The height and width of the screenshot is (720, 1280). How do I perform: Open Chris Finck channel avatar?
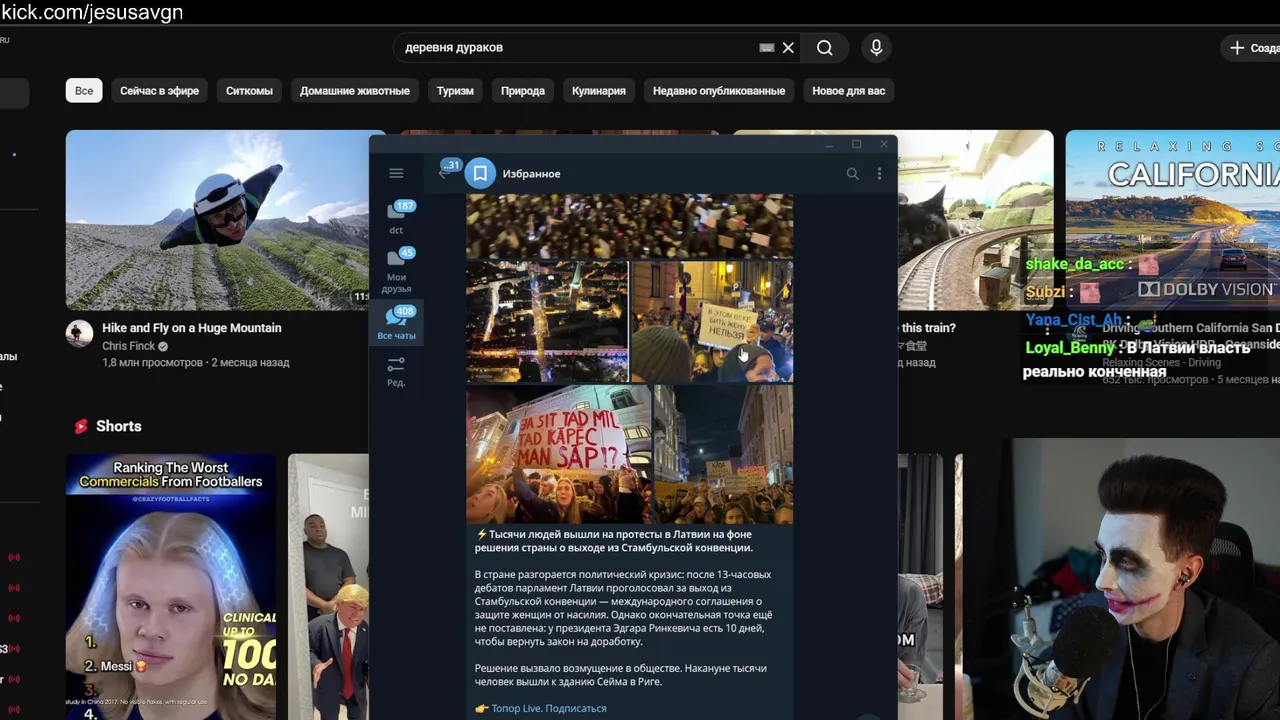(x=79, y=334)
